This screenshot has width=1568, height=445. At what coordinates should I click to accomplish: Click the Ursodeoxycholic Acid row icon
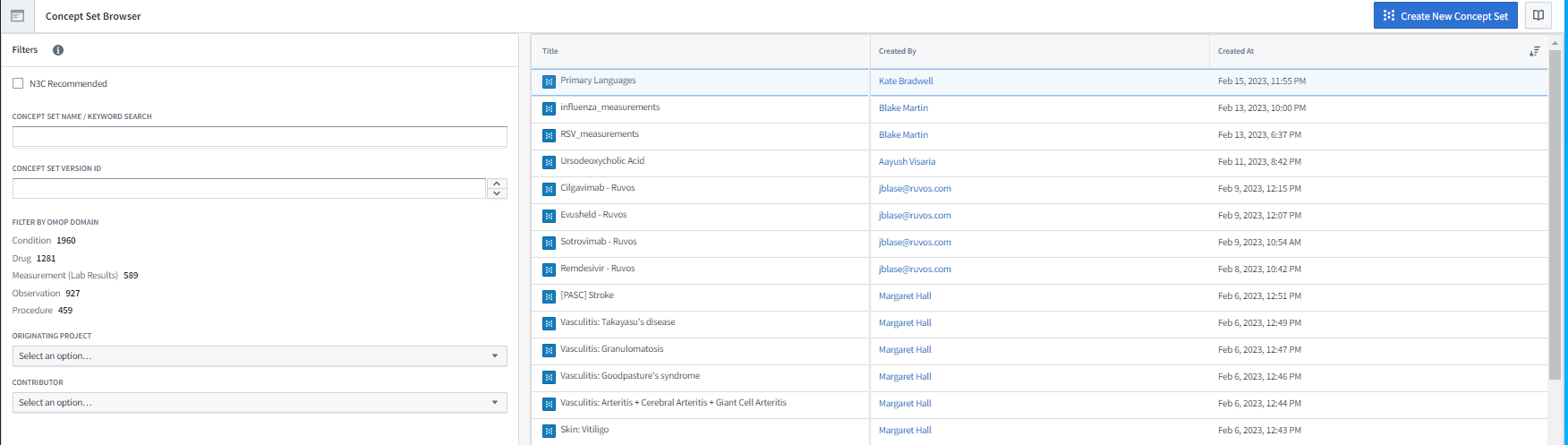point(549,162)
